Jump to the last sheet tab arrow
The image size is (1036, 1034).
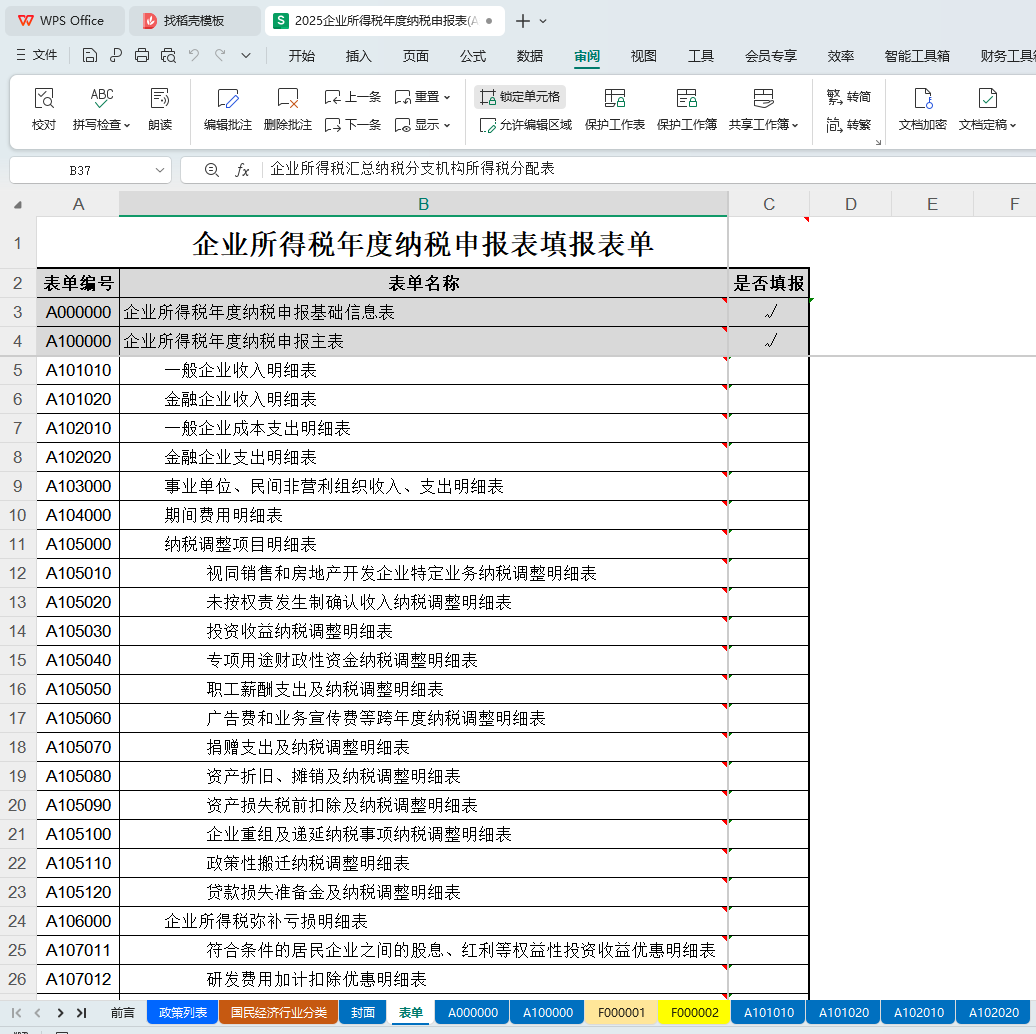pos(82,1013)
